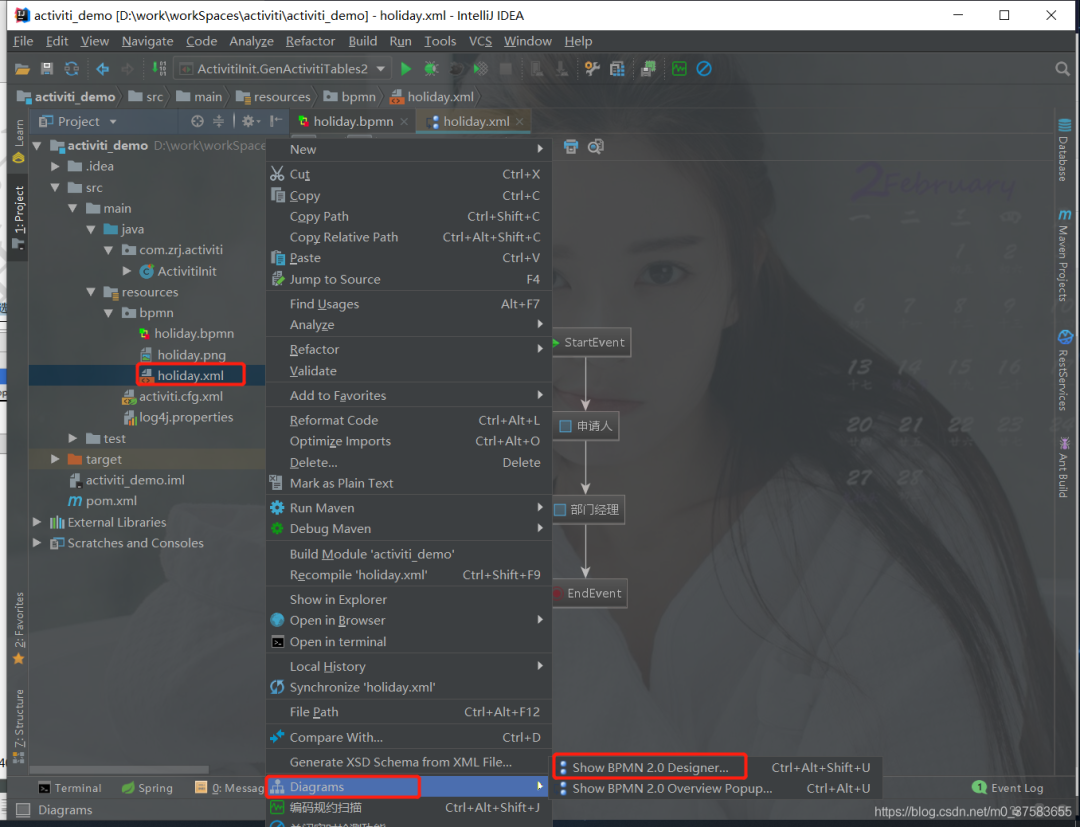Open the VCS menu
This screenshot has height=827, width=1080.
pyautogui.click(x=480, y=41)
